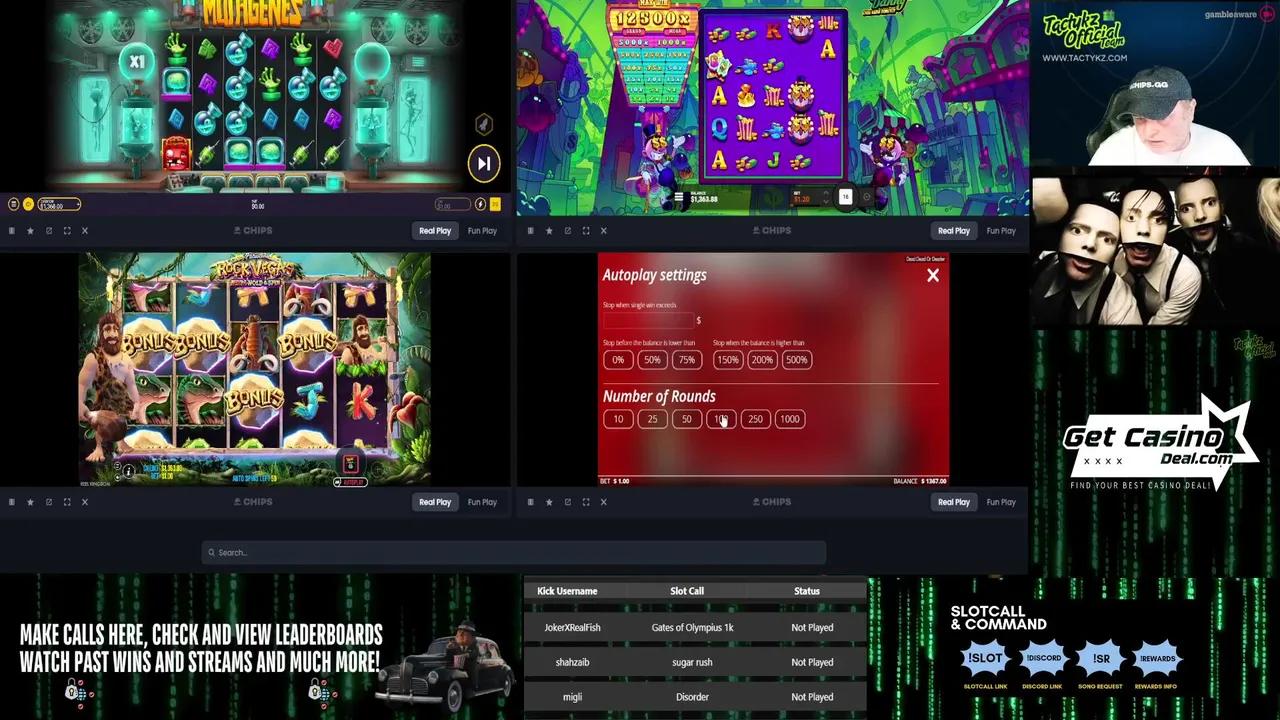Favorite the Mutagenes game with the star icon
The image size is (1280, 720).
[x=30, y=230]
